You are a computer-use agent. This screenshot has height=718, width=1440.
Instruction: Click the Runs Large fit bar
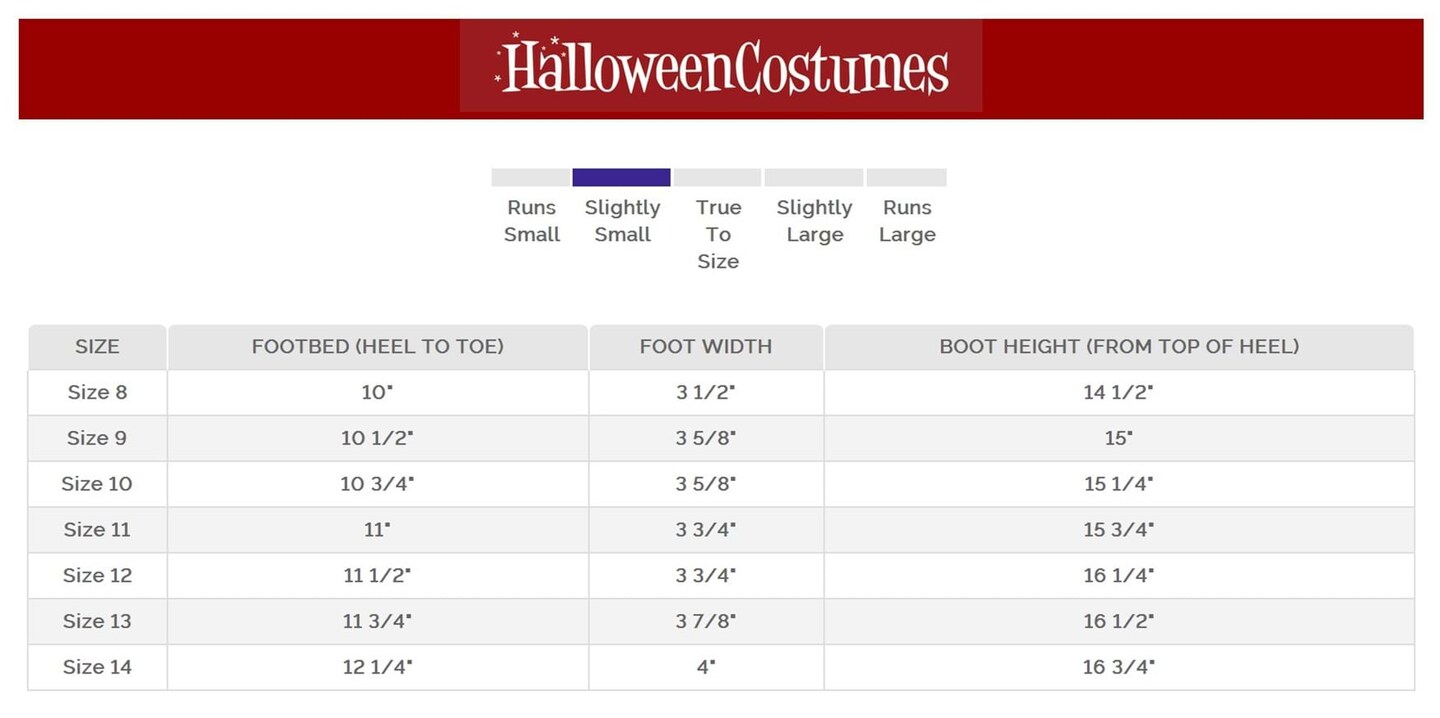pyautogui.click(x=906, y=178)
